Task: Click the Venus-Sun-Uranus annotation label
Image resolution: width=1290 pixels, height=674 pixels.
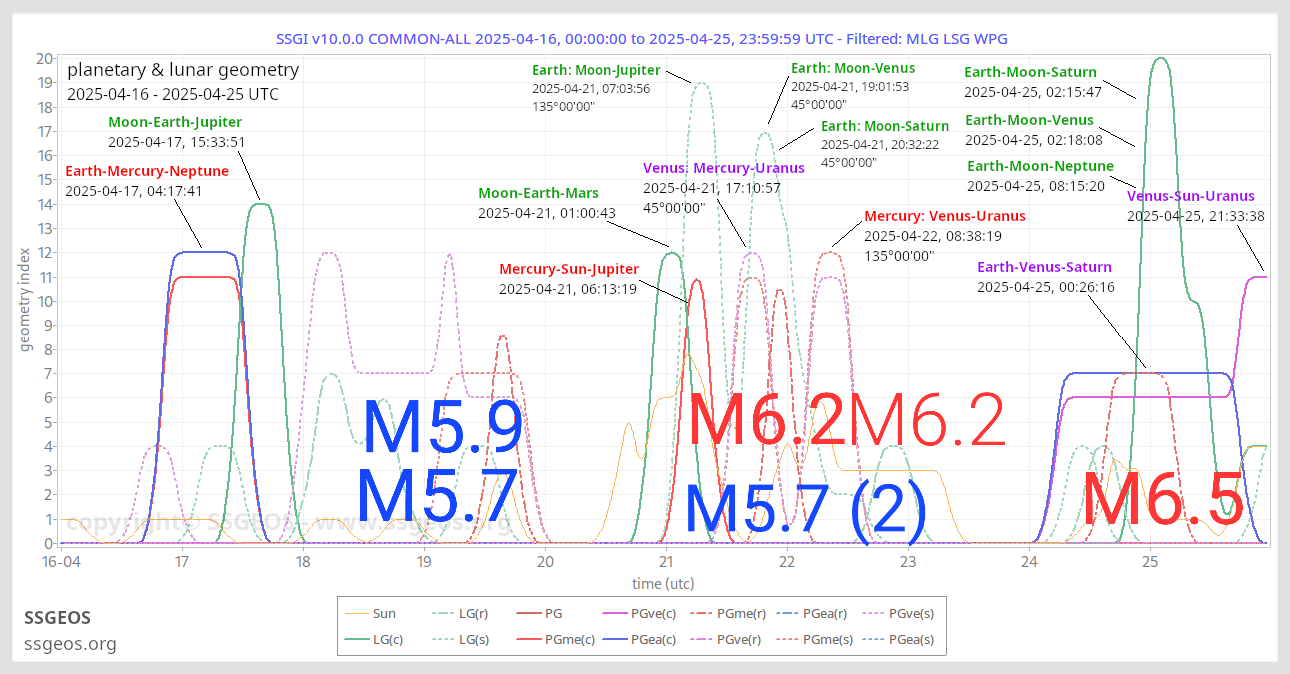Action: [1190, 196]
